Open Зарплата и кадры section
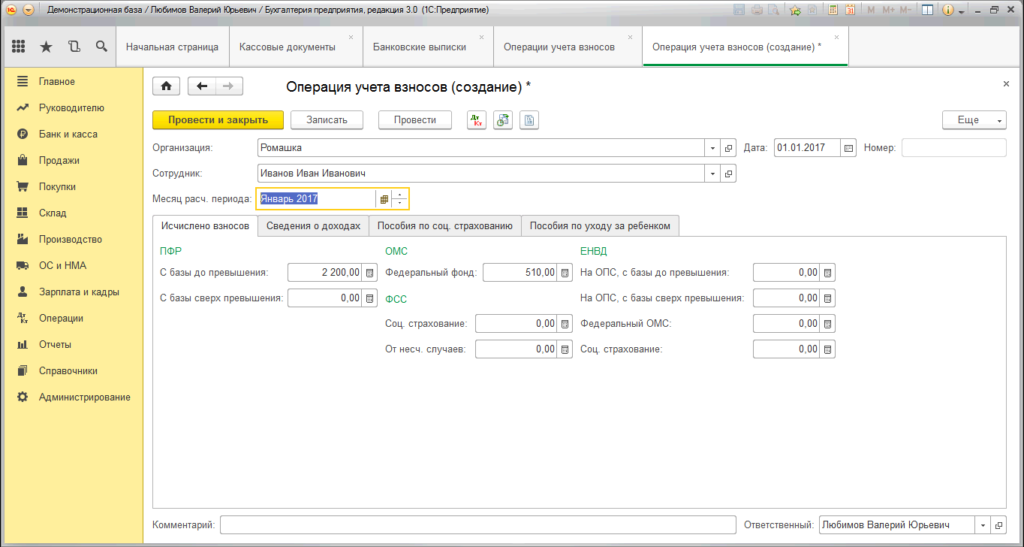 coord(78,292)
